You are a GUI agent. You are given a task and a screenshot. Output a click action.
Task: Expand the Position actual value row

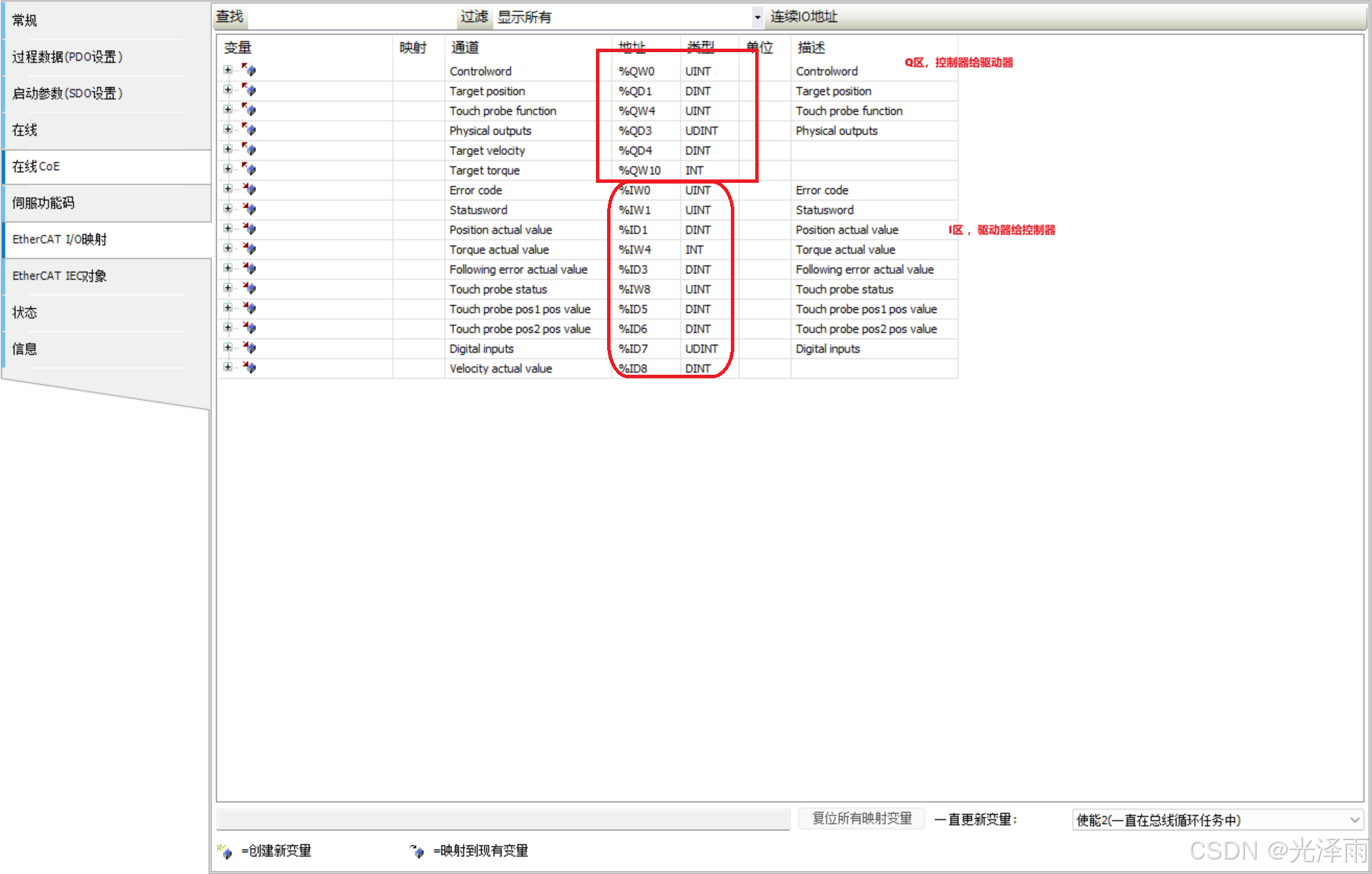pos(227,229)
